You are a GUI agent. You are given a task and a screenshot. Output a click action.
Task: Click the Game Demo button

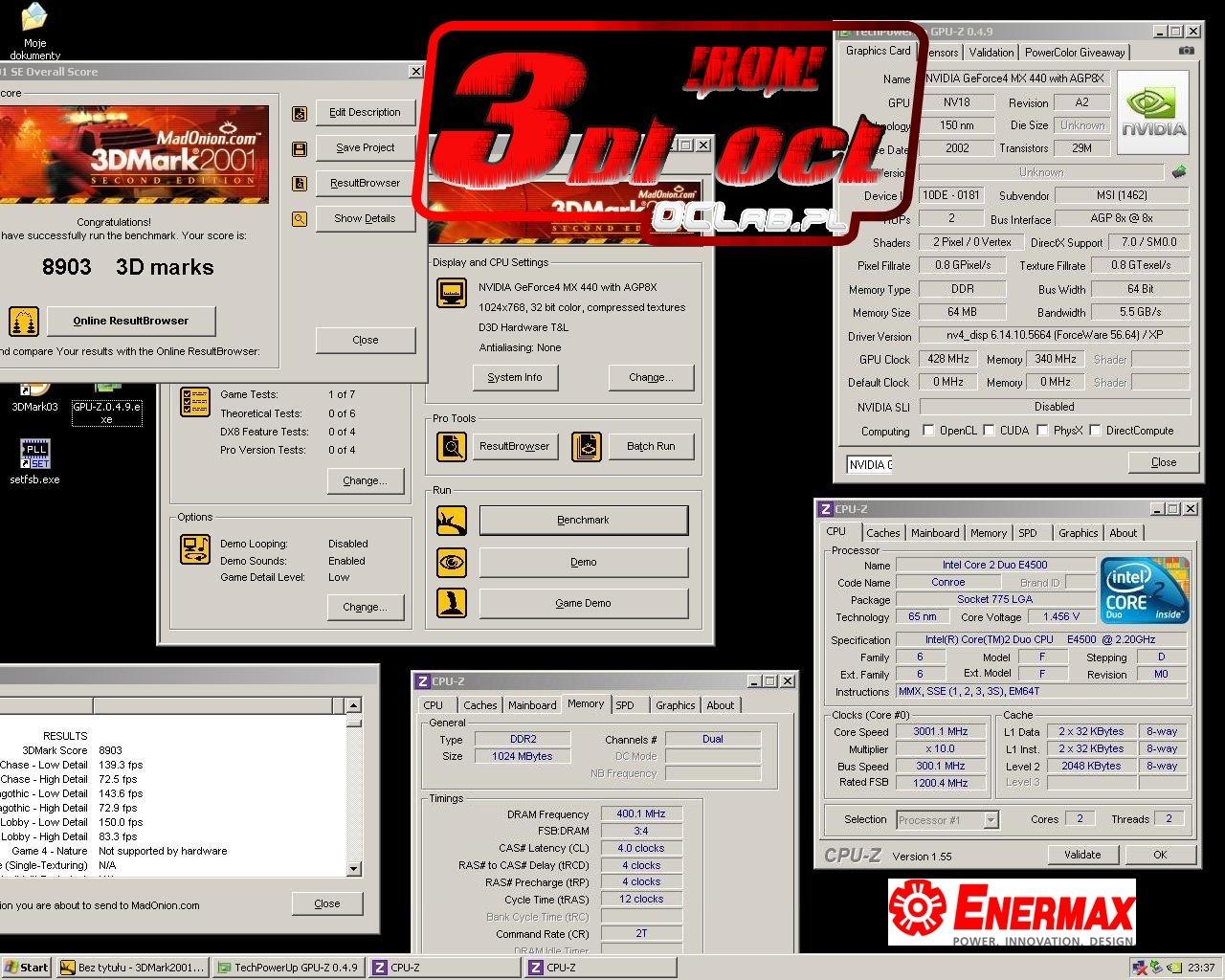(x=583, y=603)
